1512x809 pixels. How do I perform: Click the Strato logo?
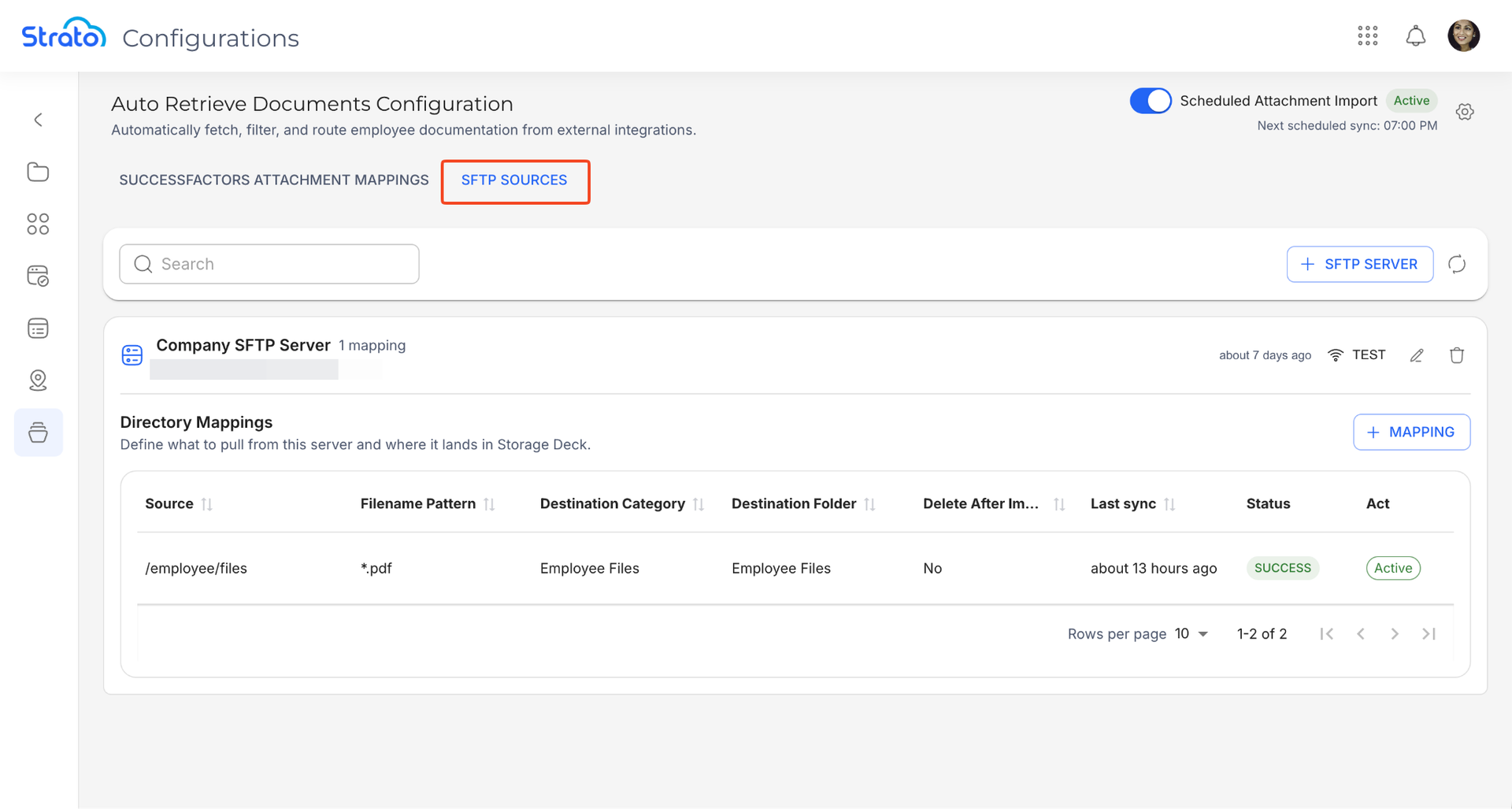[x=64, y=34]
